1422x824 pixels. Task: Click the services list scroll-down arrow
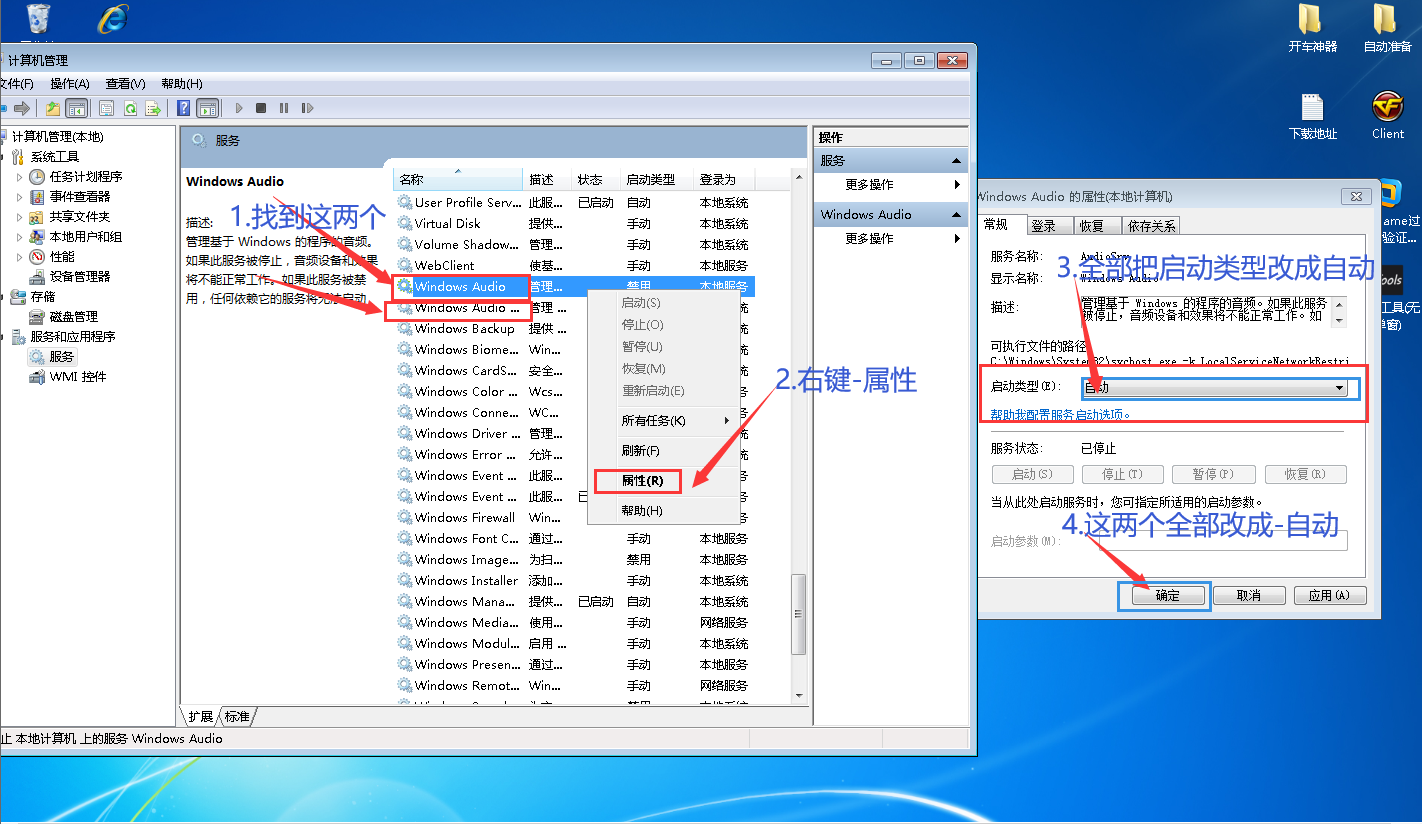[x=799, y=695]
